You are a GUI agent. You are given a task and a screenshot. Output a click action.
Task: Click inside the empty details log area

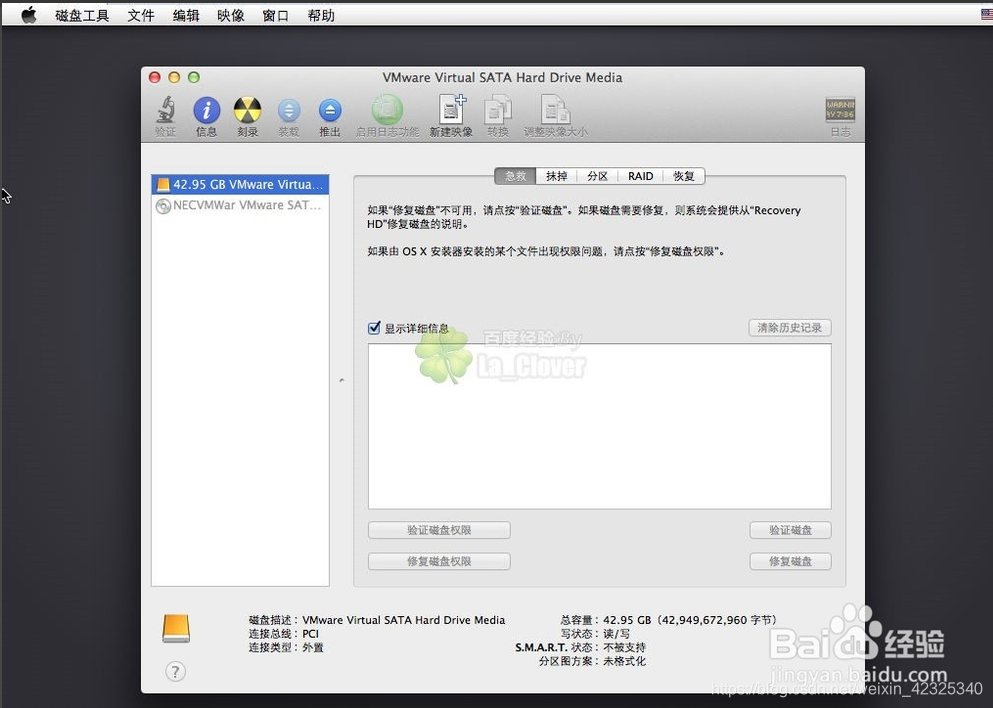pyautogui.click(x=599, y=426)
